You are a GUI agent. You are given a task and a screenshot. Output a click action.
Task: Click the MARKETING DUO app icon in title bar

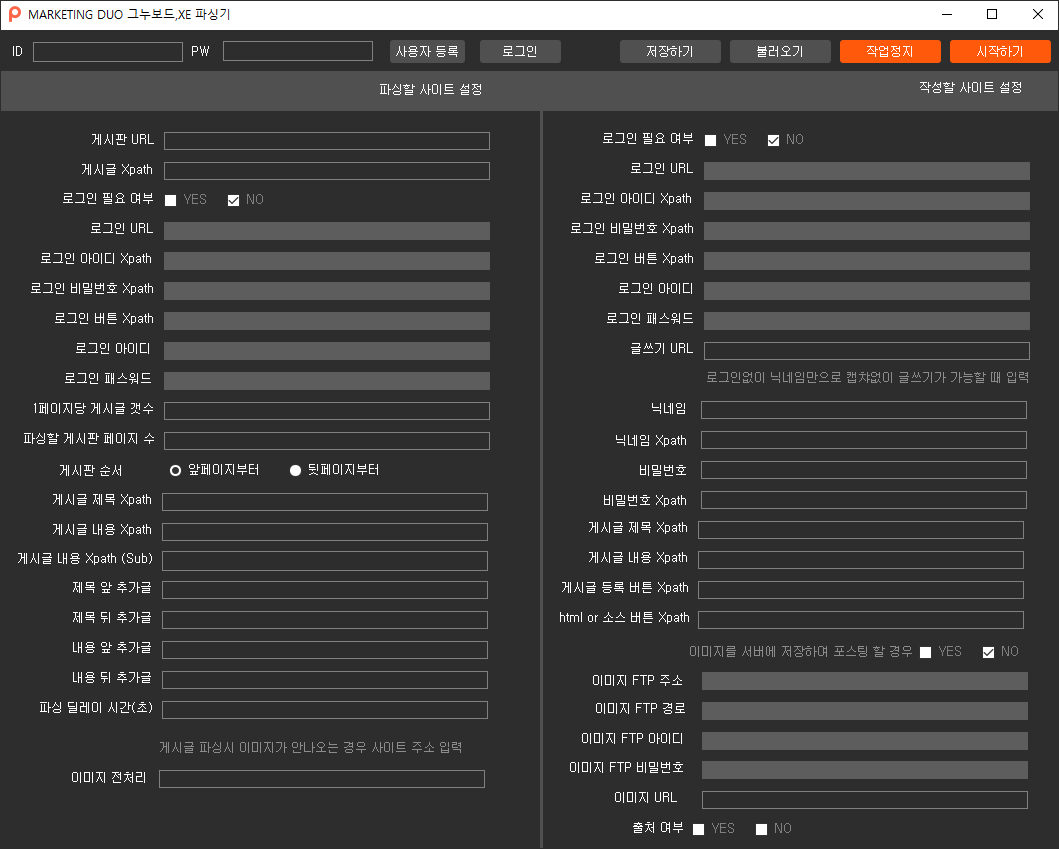tap(15, 14)
